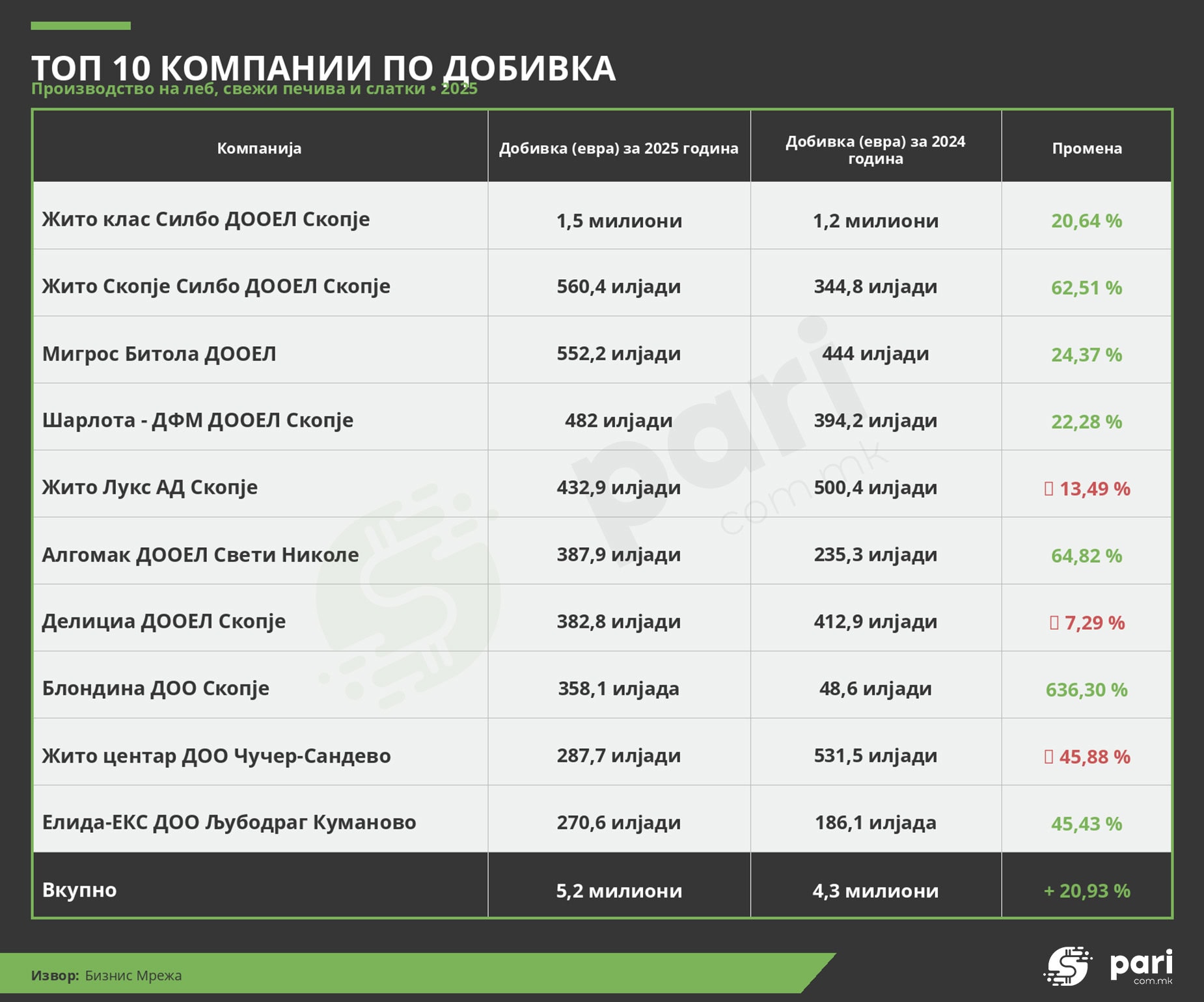Viewport: 1204px width, 1002px height.
Task: Click the Елида-ЕКС ДОО Љубодраг Куманово name
Action: coord(229,822)
